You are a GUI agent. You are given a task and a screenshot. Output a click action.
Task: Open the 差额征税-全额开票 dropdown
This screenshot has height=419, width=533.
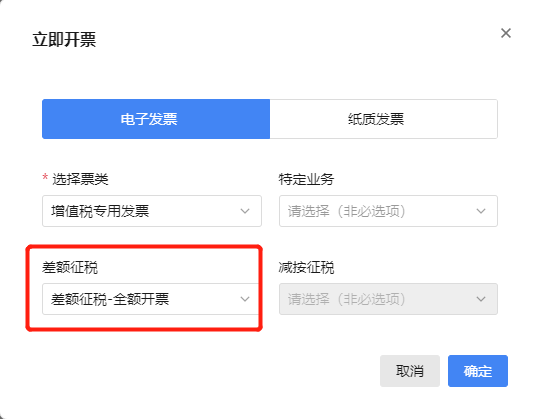click(151, 299)
